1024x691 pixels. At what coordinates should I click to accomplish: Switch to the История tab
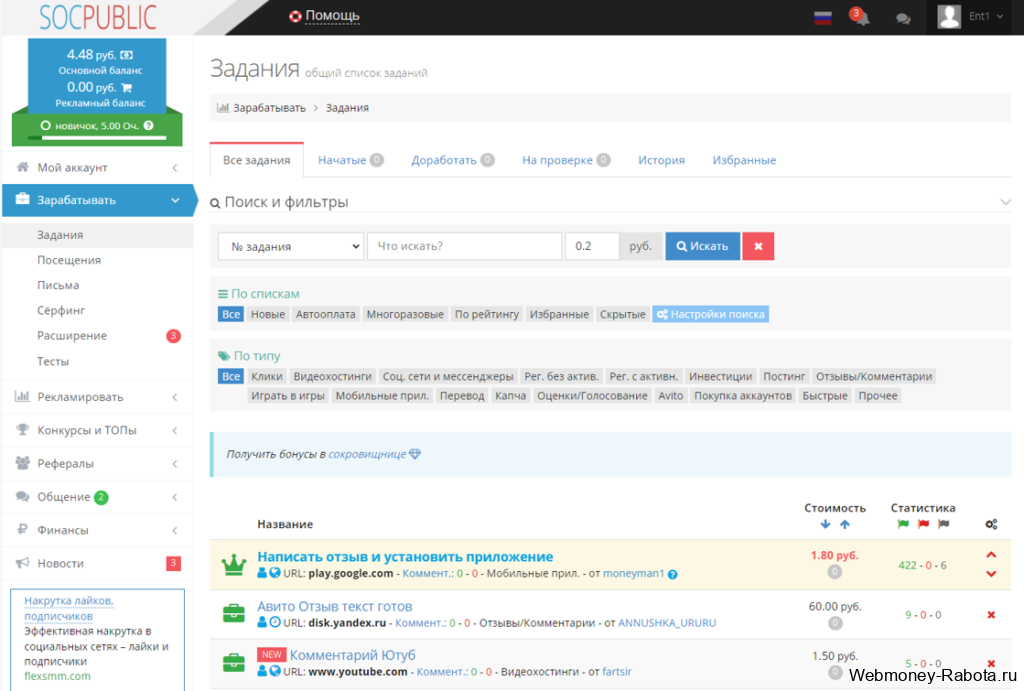point(661,160)
